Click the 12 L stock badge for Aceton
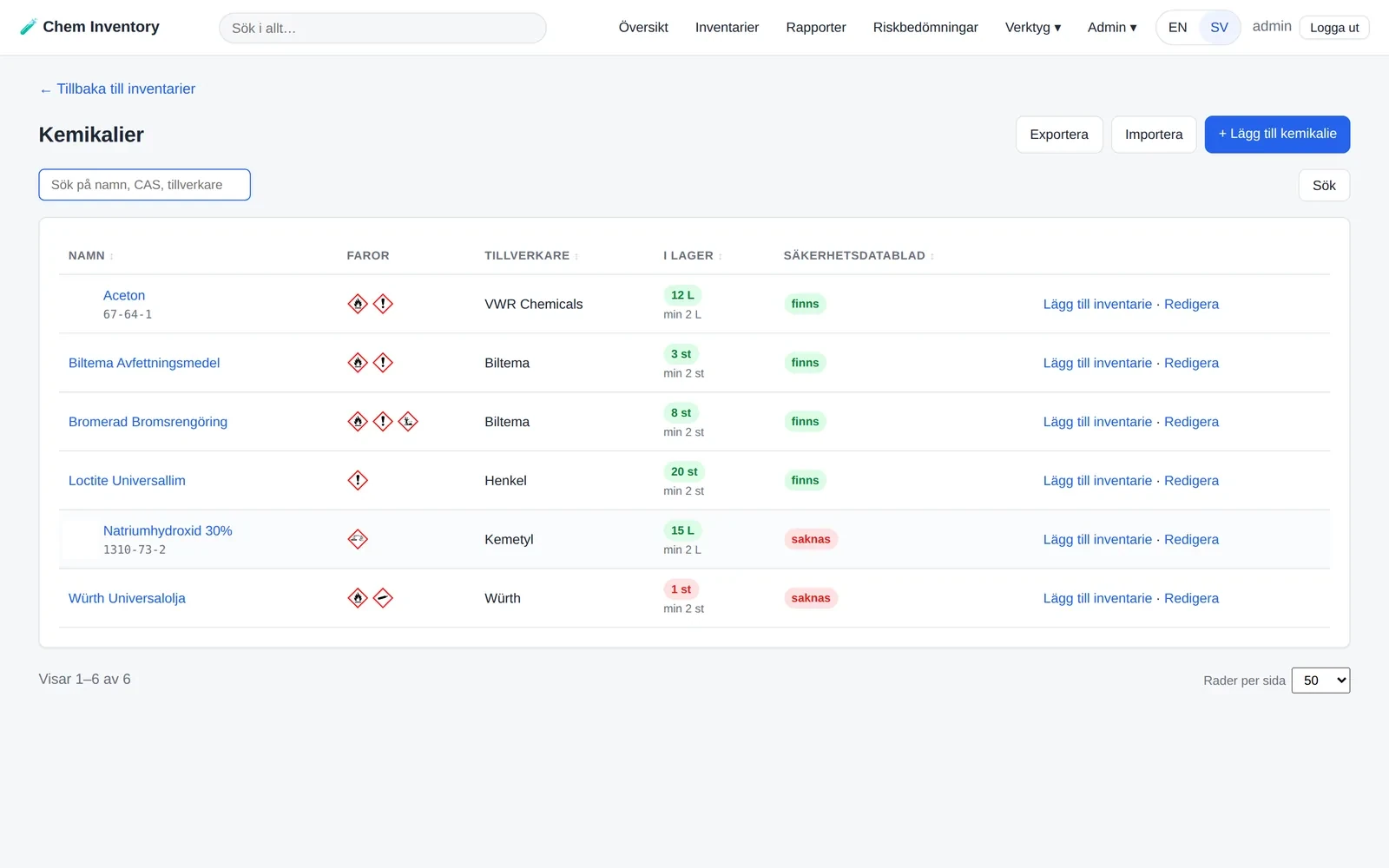This screenshot has width=1389, height=868. click(682, 295)
